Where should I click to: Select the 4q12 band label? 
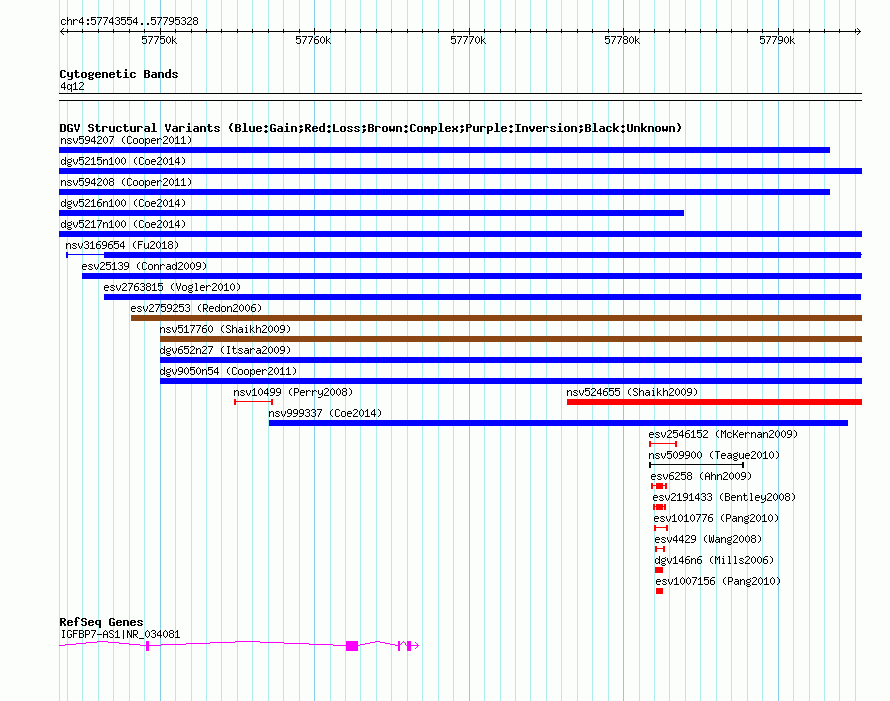click(x=72, y=86)
